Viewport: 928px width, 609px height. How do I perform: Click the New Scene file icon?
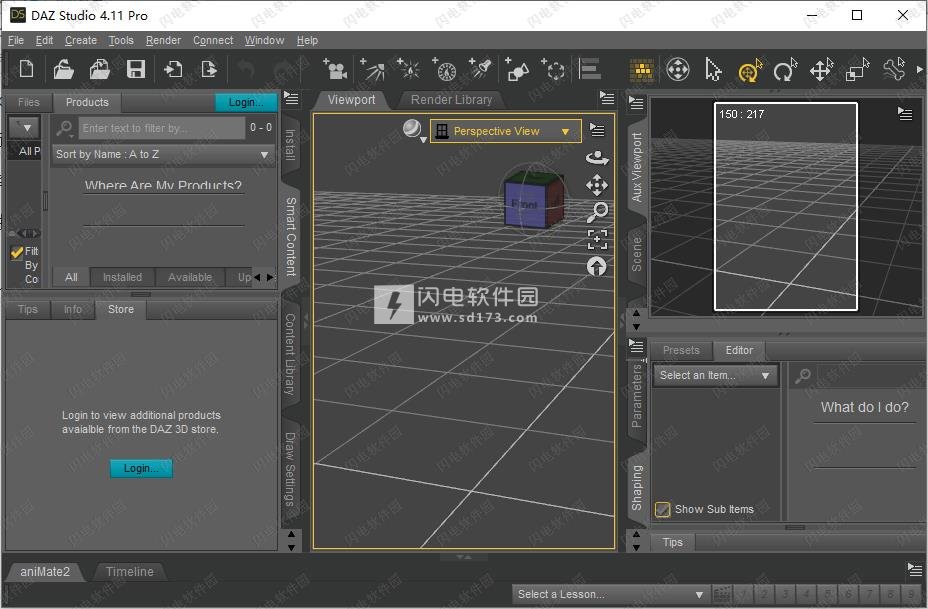pos(26,69)
